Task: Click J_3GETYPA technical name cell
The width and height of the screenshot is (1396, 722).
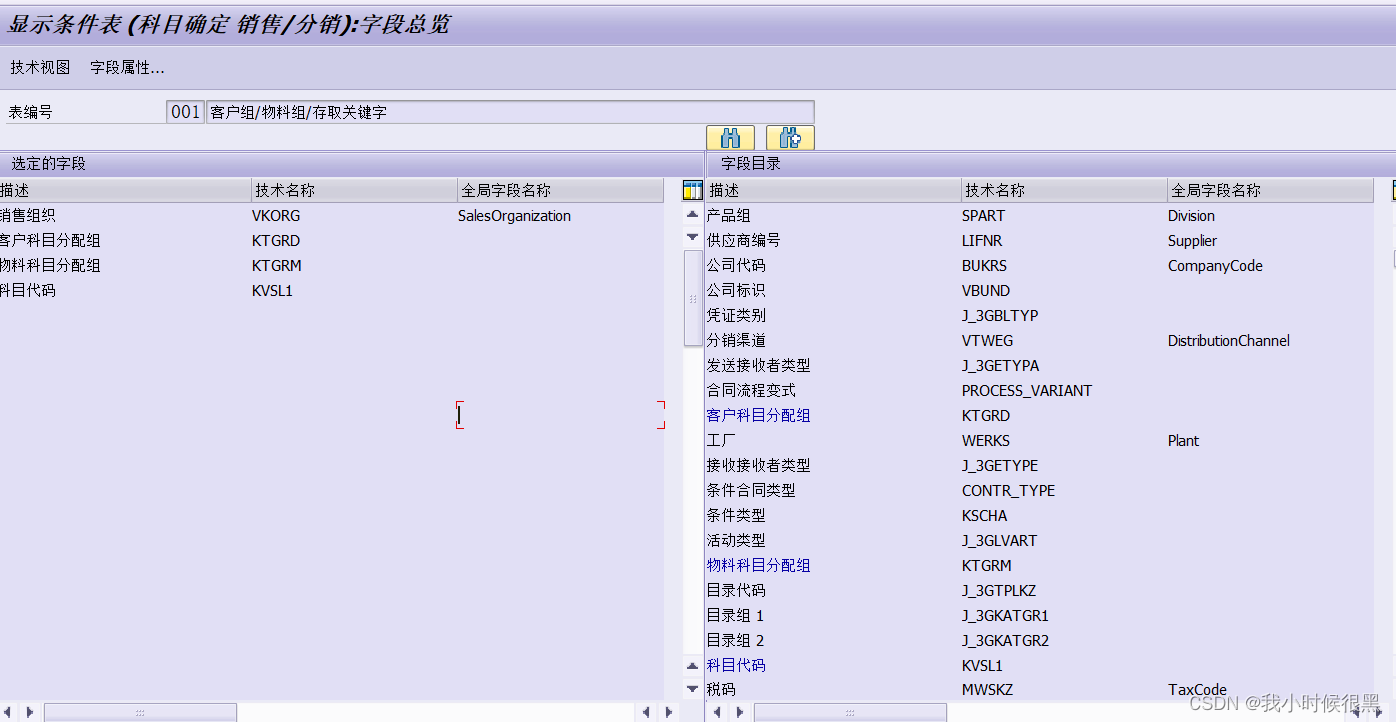Action: click(x=1000, y=366)
